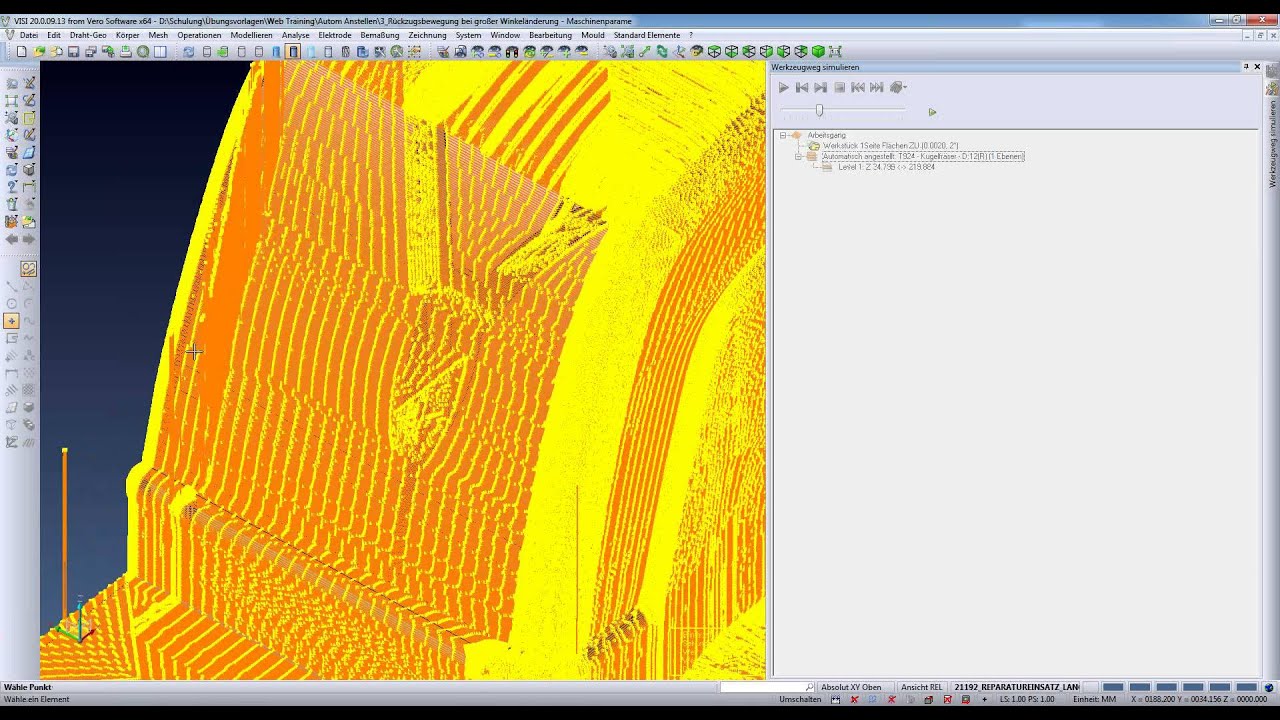Click the highlighted shaded view mode icon
This screenshot has height=720, width=1280.
(x=293, y=52)
